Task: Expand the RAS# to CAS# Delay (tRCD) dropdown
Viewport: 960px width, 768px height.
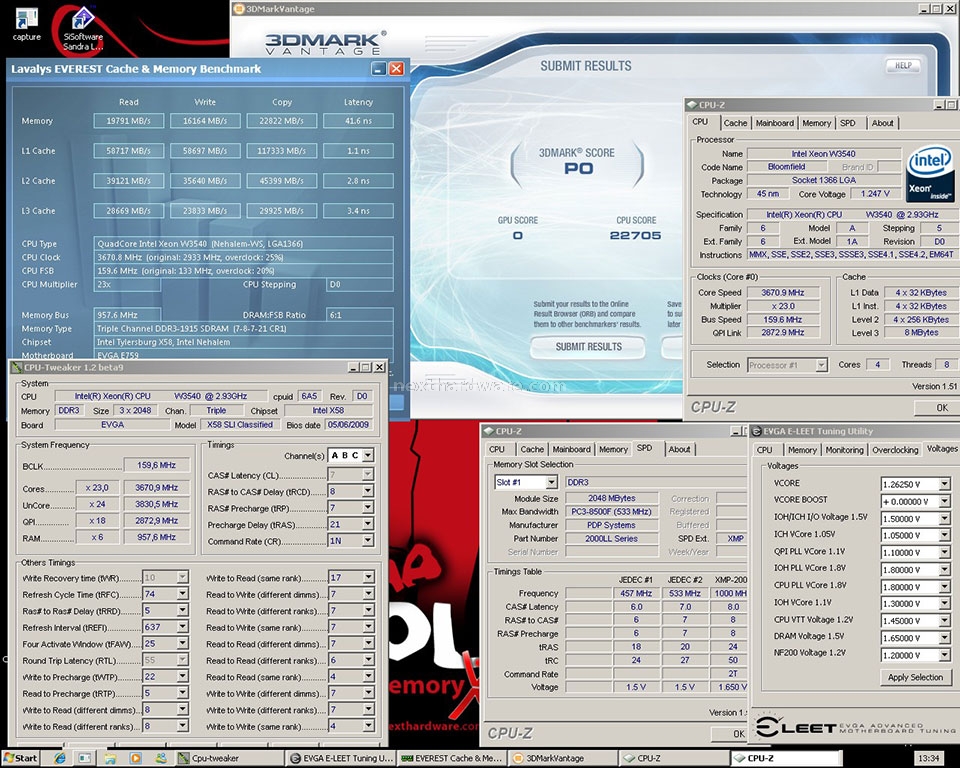Action: point(368,491)
